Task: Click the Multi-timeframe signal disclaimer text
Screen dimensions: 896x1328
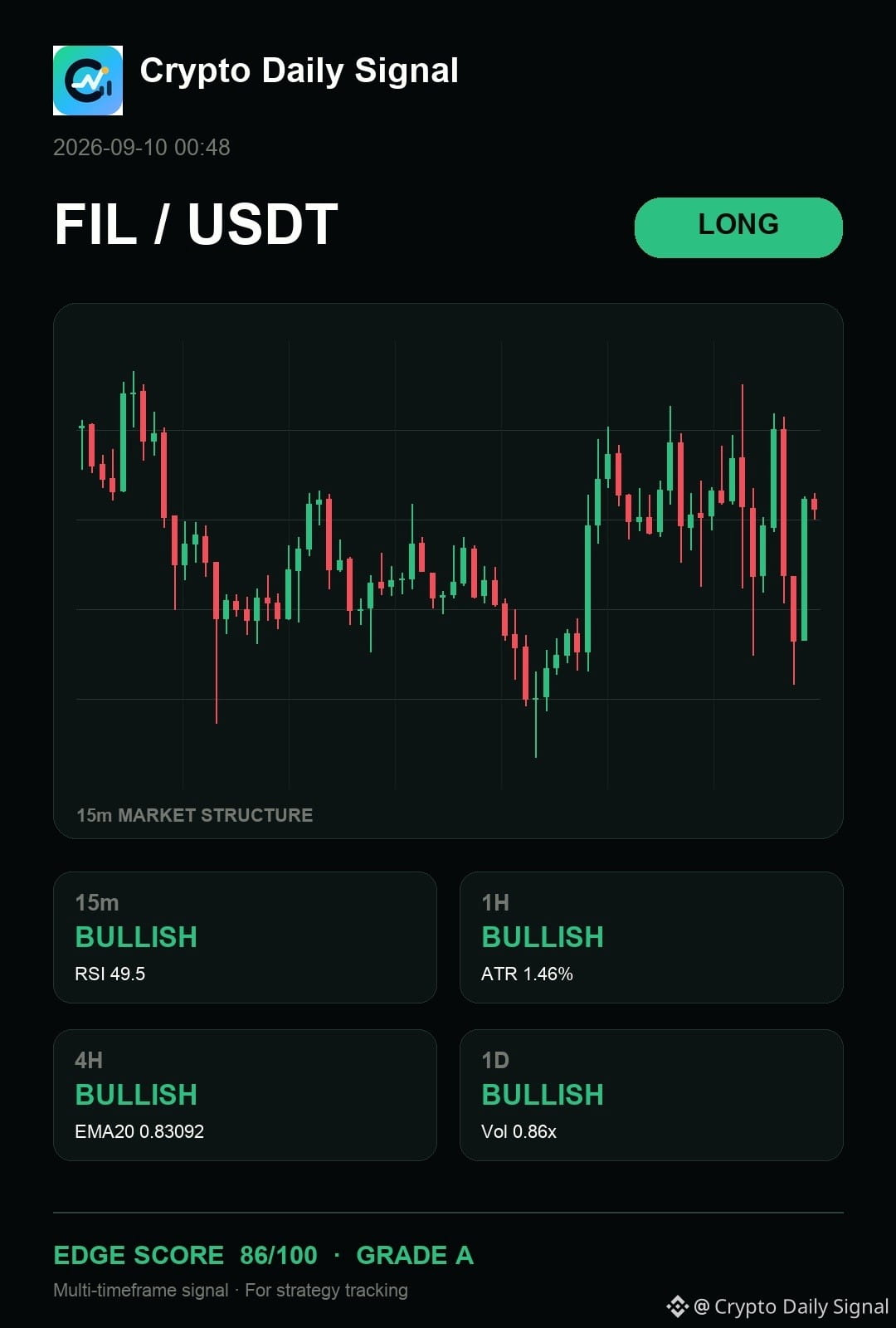Action: tap(231, 1290)
